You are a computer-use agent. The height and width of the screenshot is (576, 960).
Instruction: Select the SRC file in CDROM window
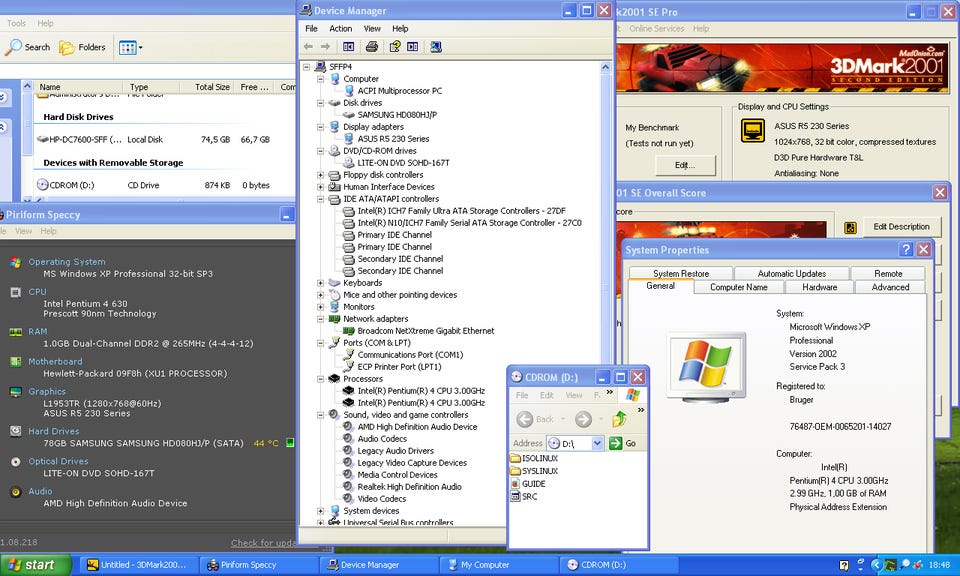click(x=524, y=496)
